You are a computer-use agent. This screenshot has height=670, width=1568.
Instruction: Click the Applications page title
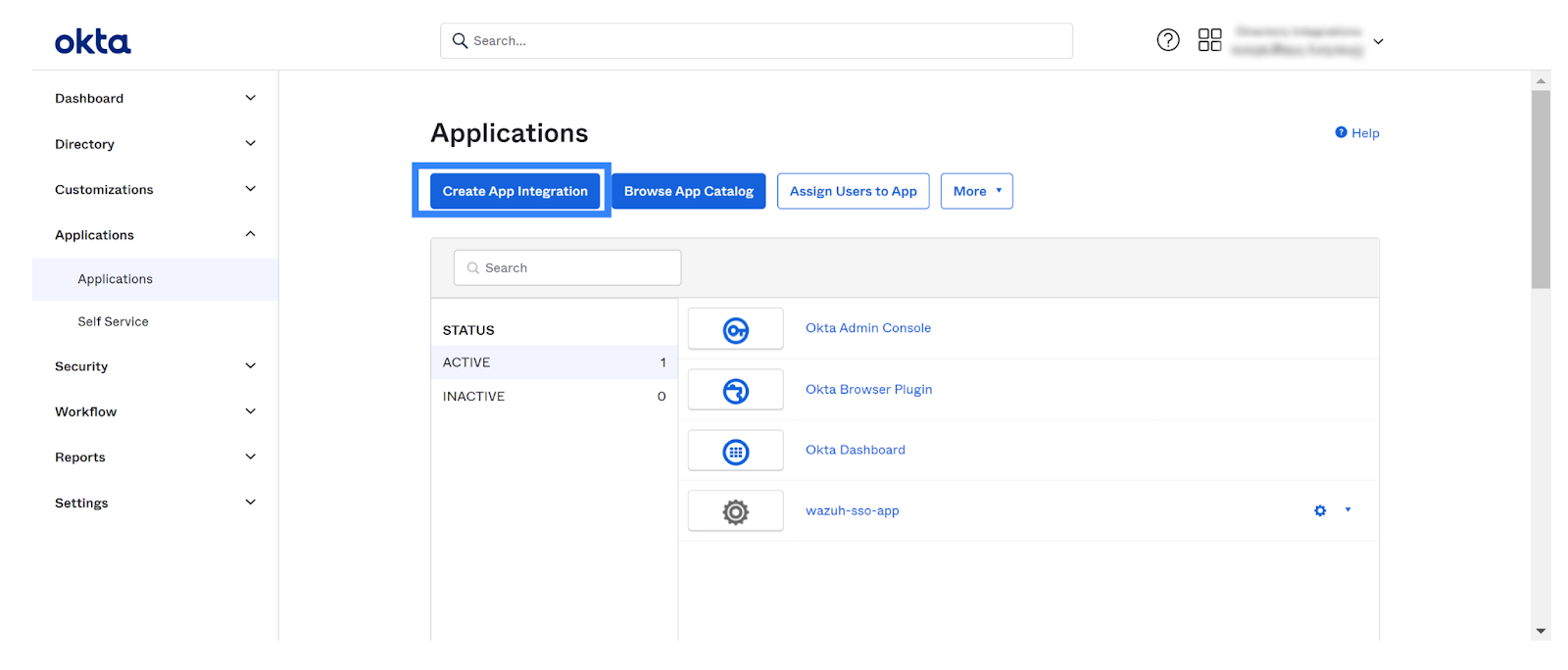[510, 133]
